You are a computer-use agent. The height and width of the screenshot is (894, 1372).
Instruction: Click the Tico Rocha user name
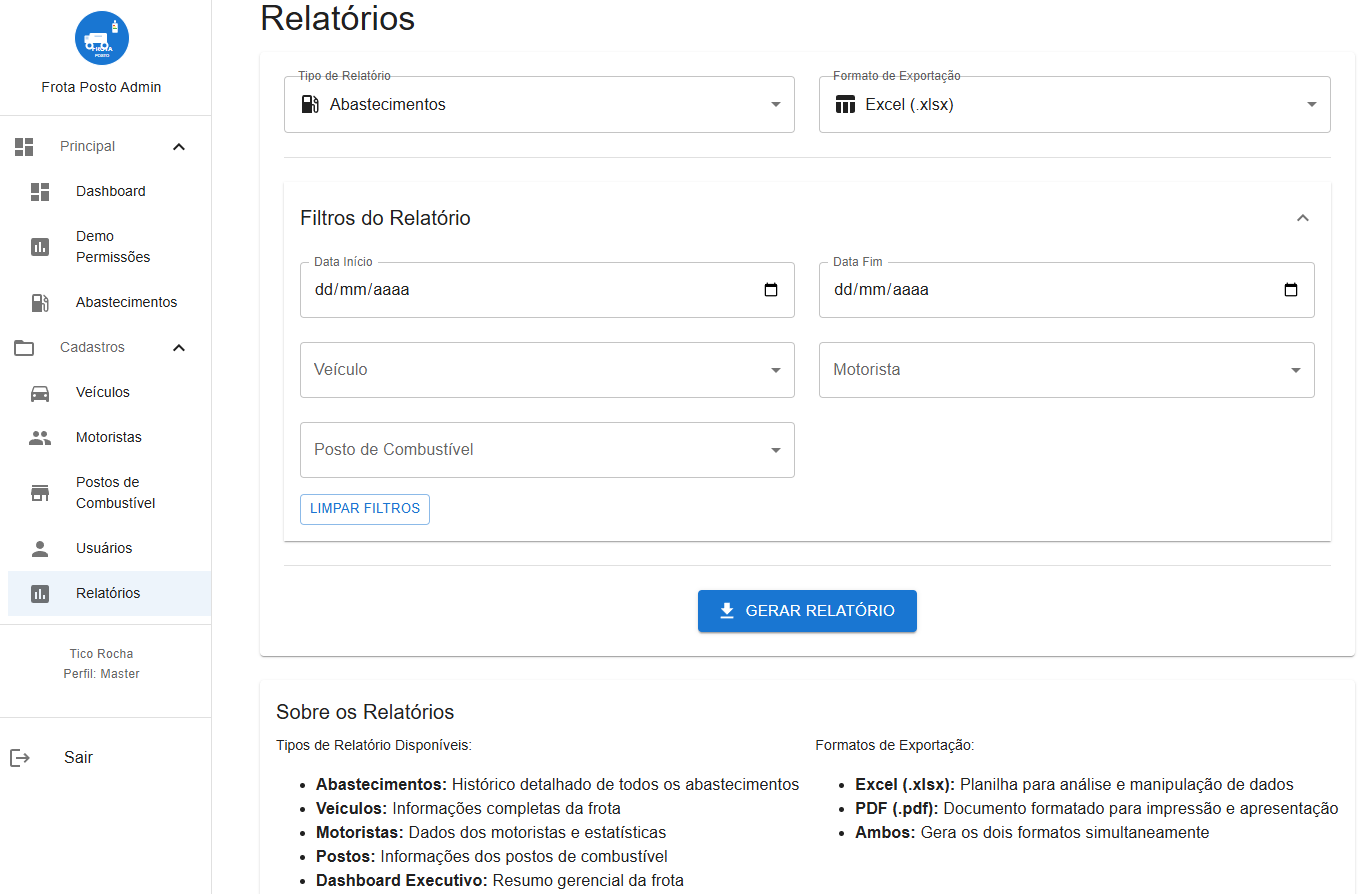click(101, 654)
